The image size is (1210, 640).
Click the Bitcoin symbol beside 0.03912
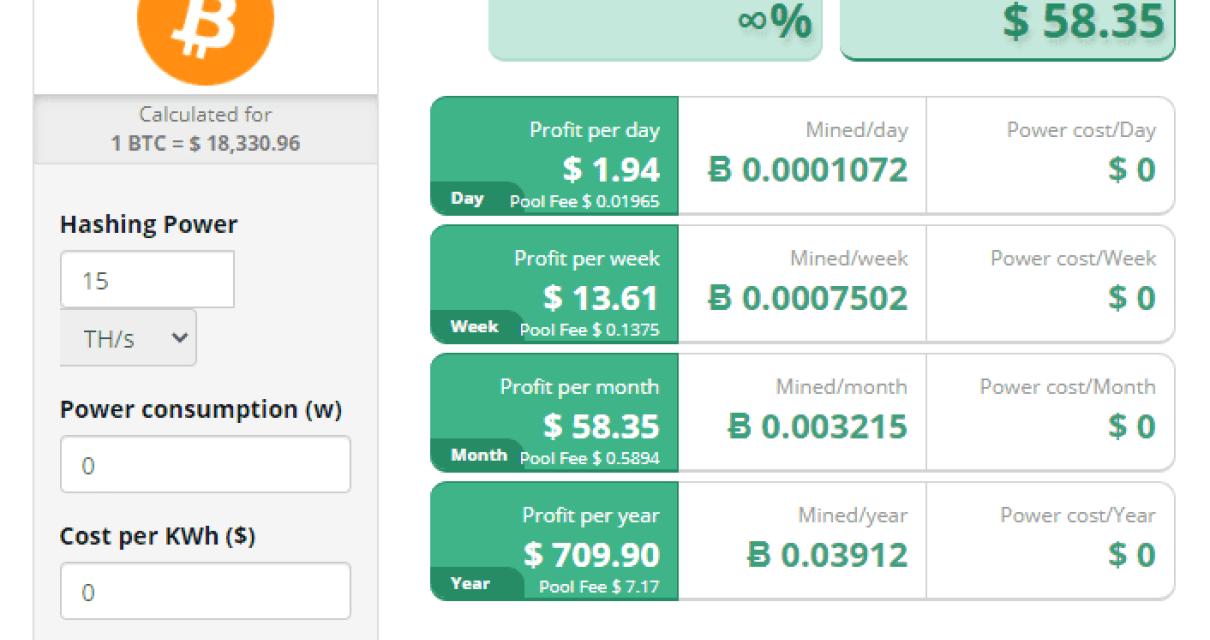(759, 555)
